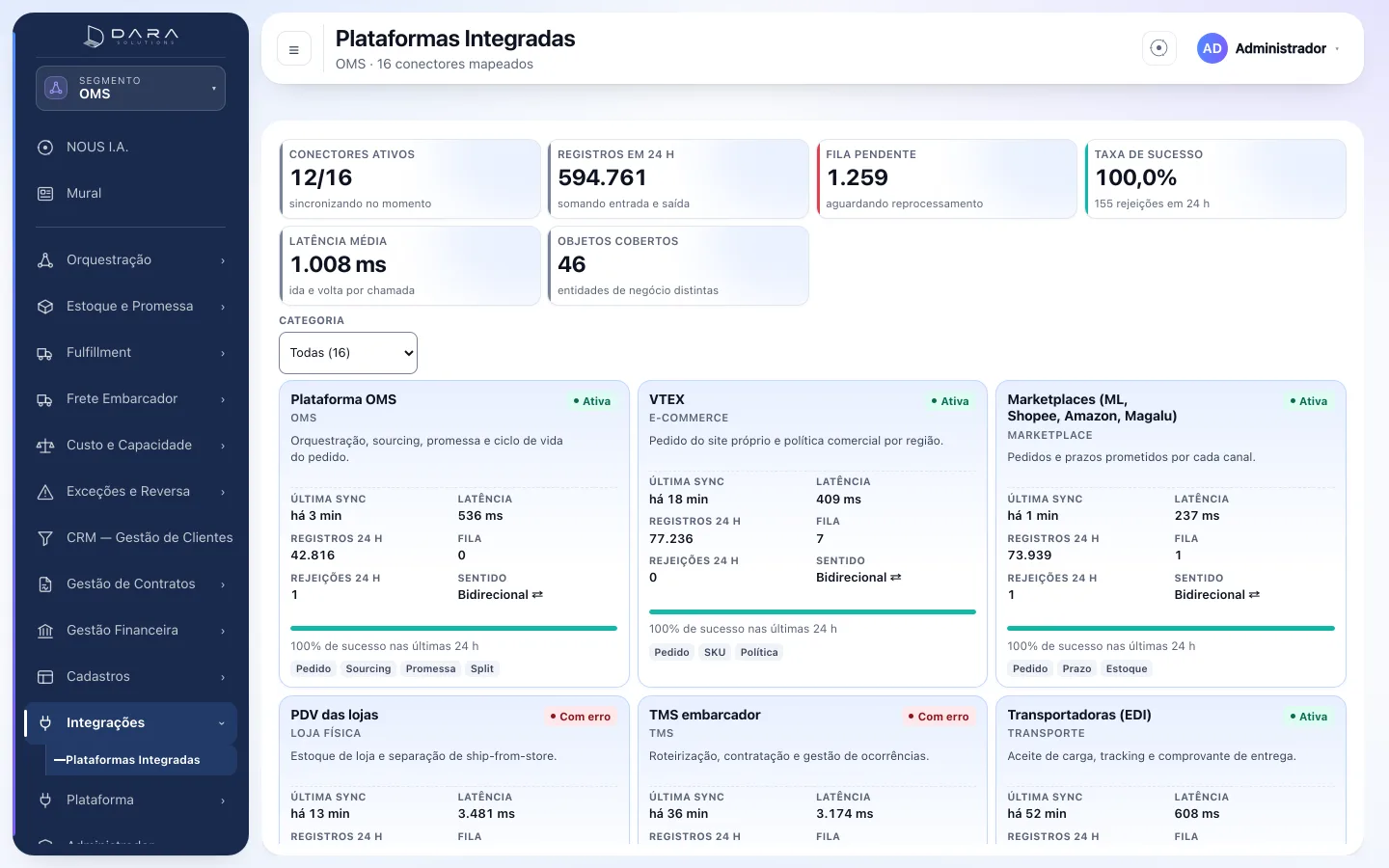Expand the Orquestração chevron
The image size is (1389, 868).
[223, 260]
